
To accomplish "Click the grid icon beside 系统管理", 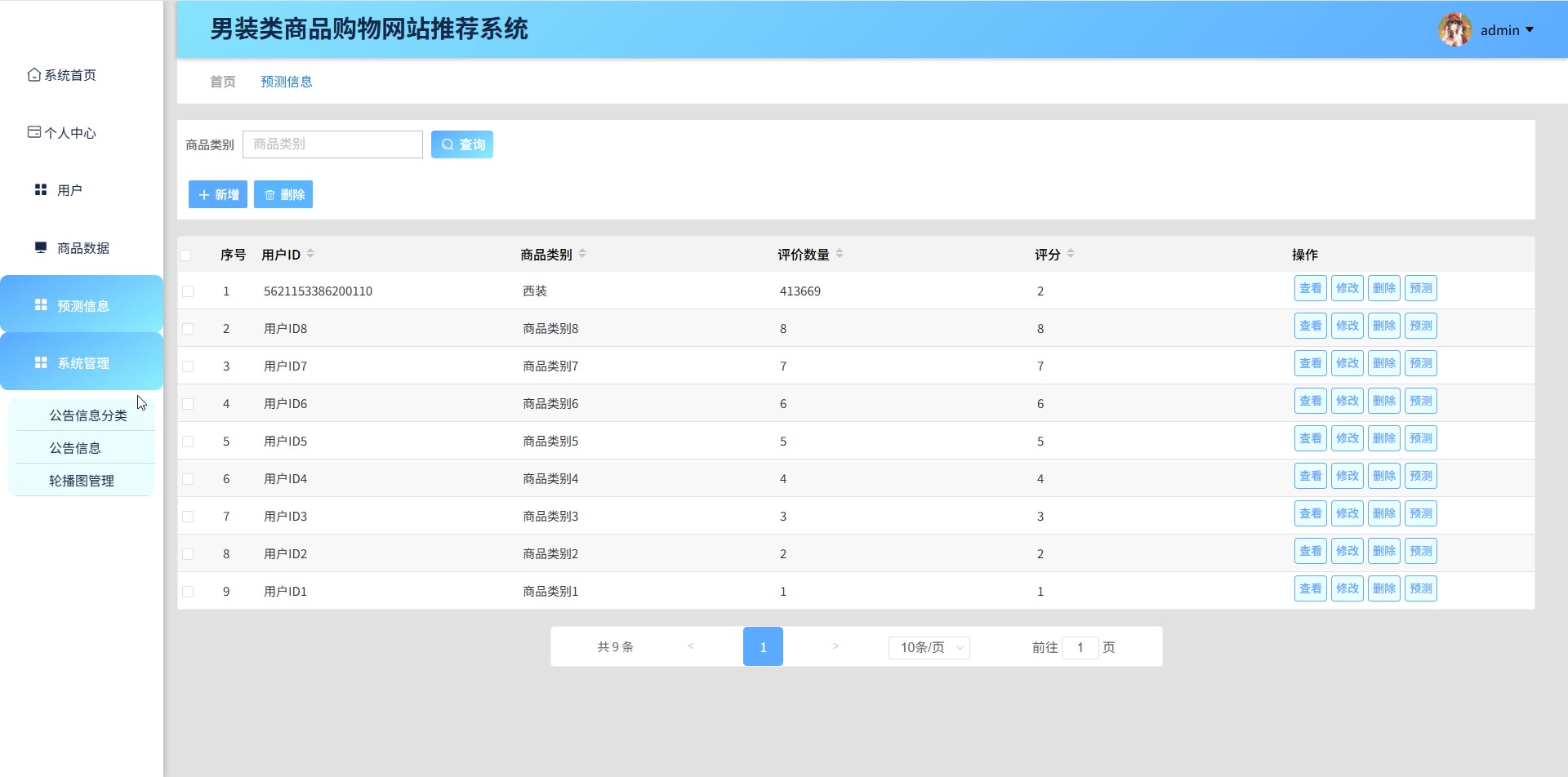I will [x=41, y=362].
